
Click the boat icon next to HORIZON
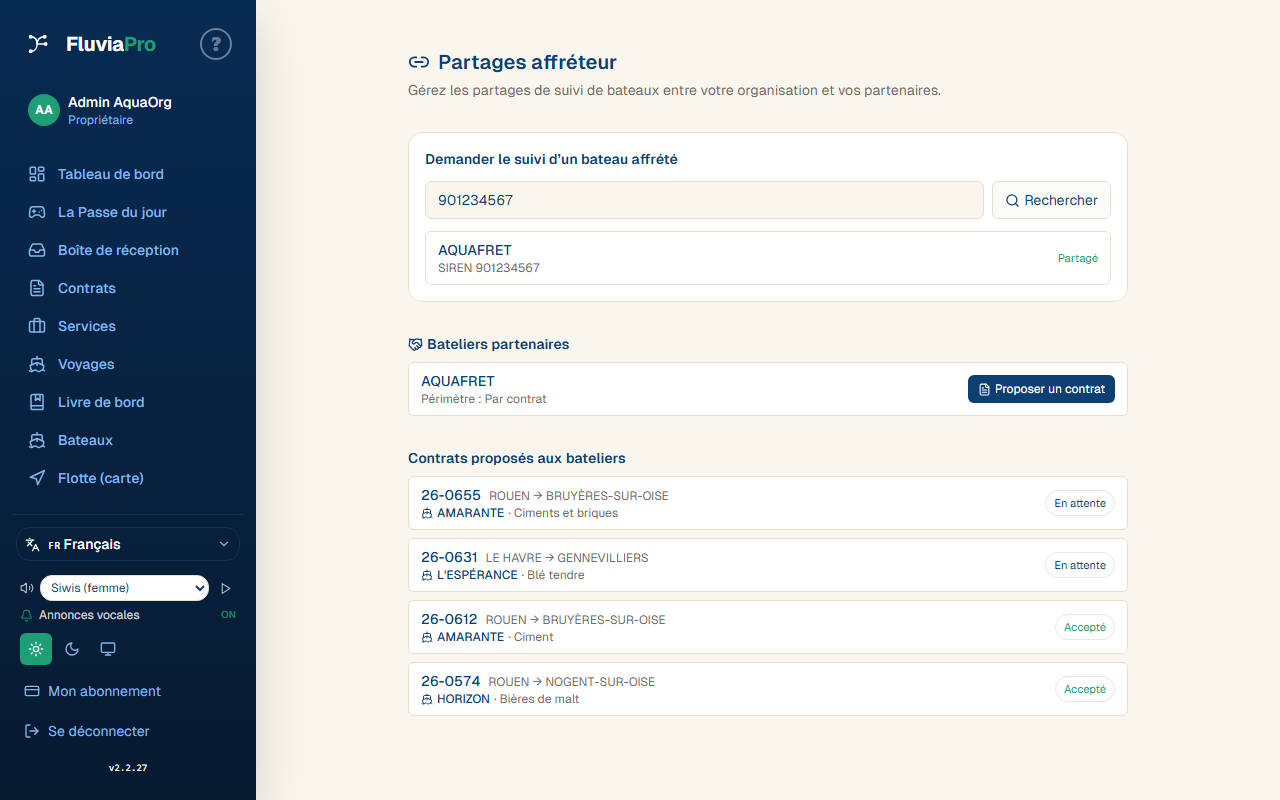427,699
